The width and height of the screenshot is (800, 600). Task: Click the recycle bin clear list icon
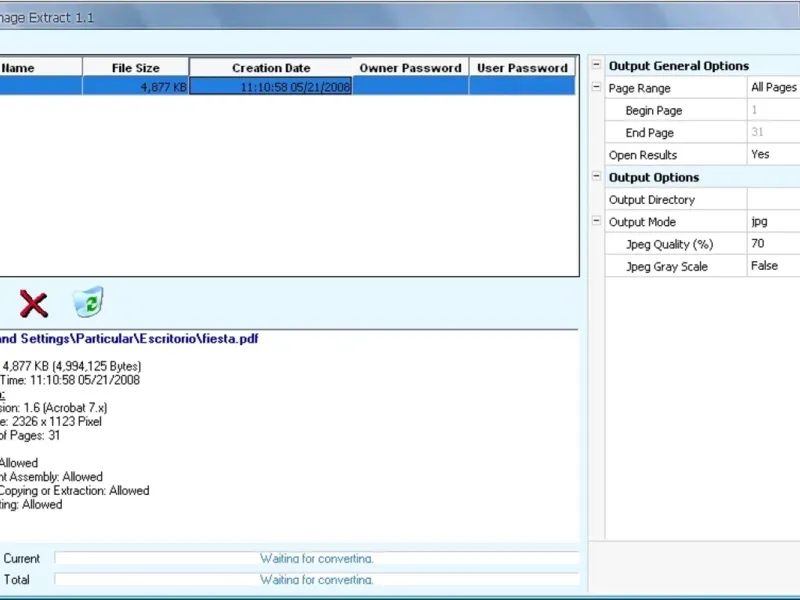(88, 302)
